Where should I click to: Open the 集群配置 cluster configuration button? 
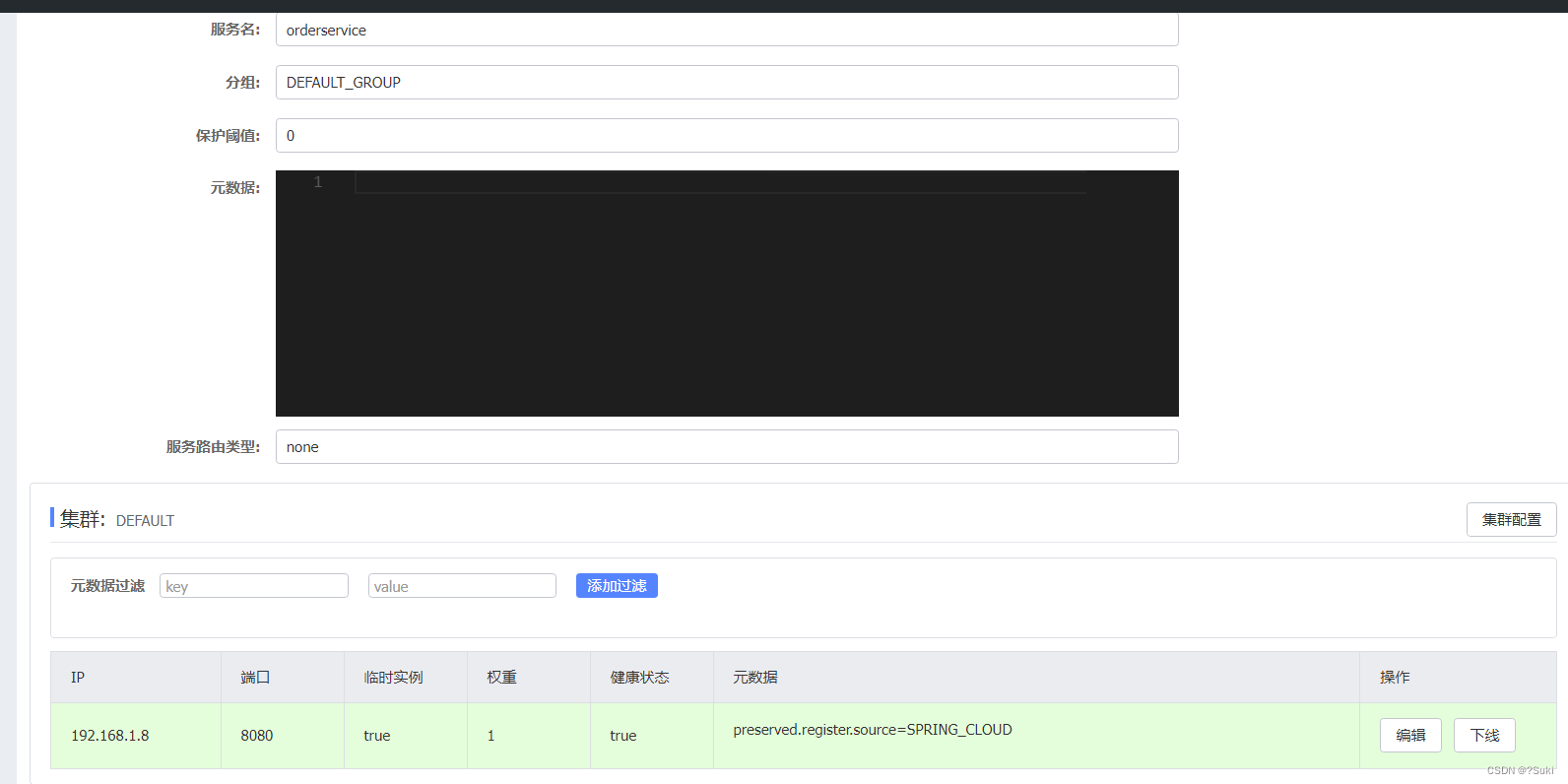(x=1512, y=520)
